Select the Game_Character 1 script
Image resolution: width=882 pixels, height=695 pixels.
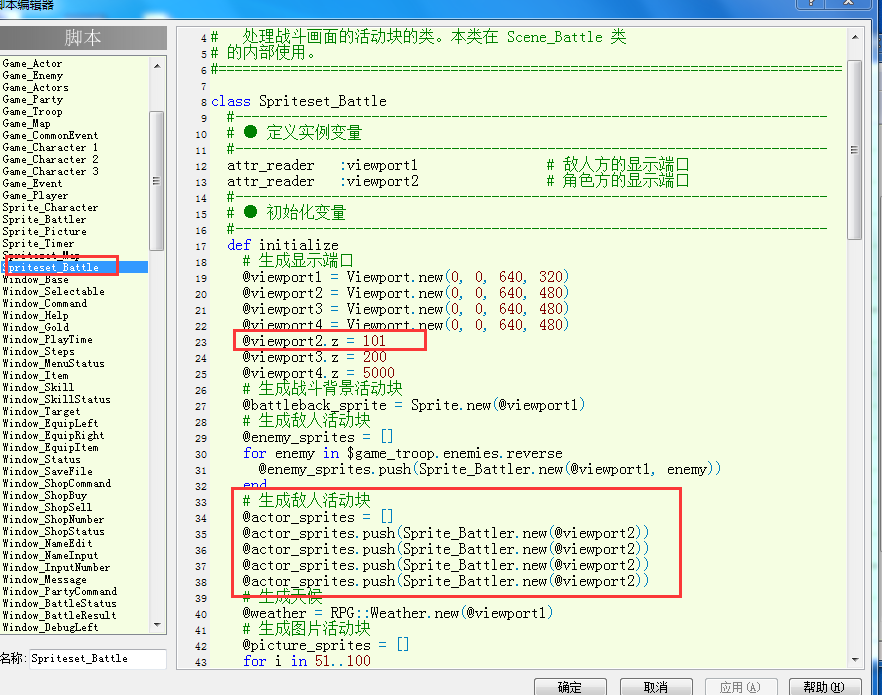(x=50, y=147)
